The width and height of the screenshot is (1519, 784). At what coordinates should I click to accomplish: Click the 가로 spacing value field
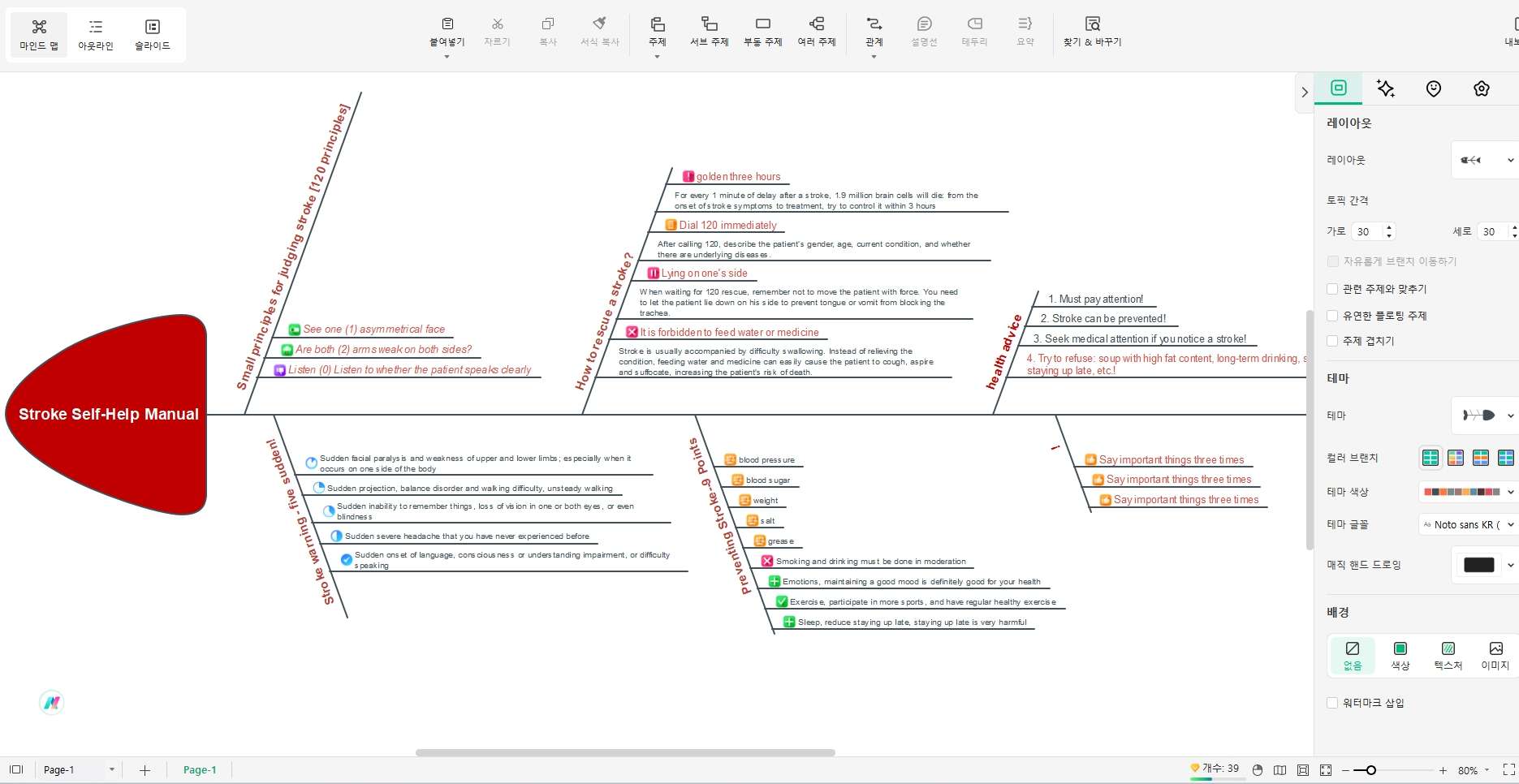1367,231
